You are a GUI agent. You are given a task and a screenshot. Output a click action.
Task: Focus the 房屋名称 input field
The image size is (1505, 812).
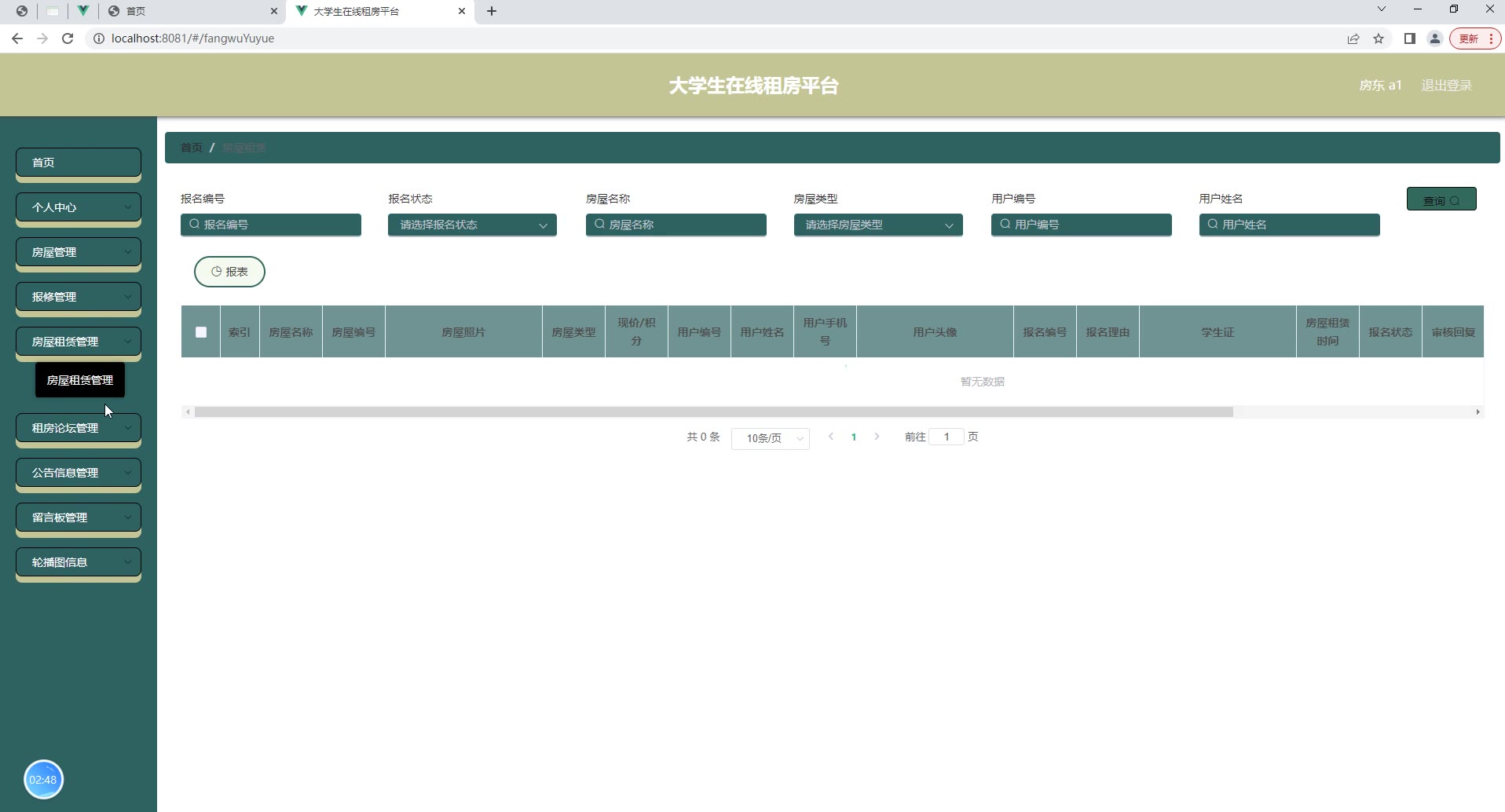click(x=676, y=225)
